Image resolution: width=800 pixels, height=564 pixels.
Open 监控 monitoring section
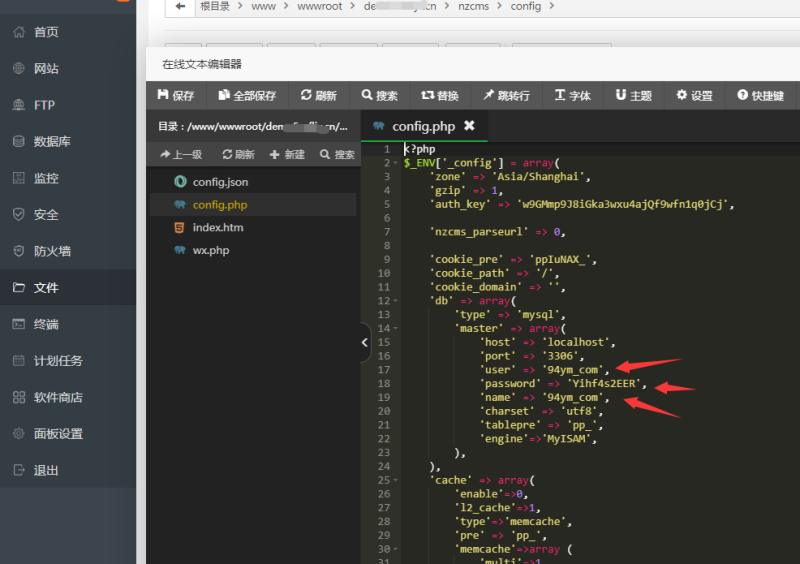(x=46, y=178)
